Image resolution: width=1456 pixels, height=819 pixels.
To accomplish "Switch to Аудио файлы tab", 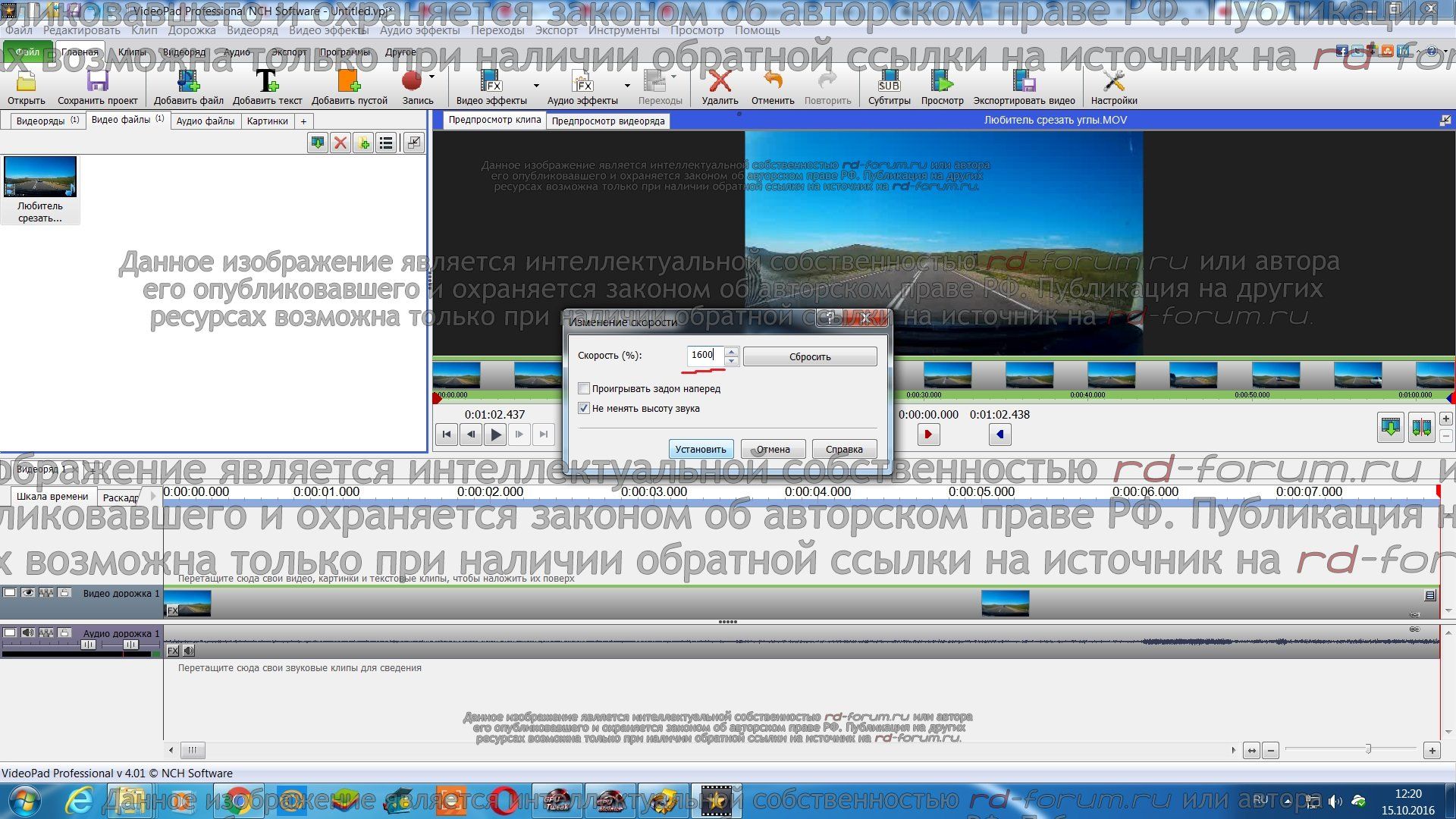I will [206, 121].
